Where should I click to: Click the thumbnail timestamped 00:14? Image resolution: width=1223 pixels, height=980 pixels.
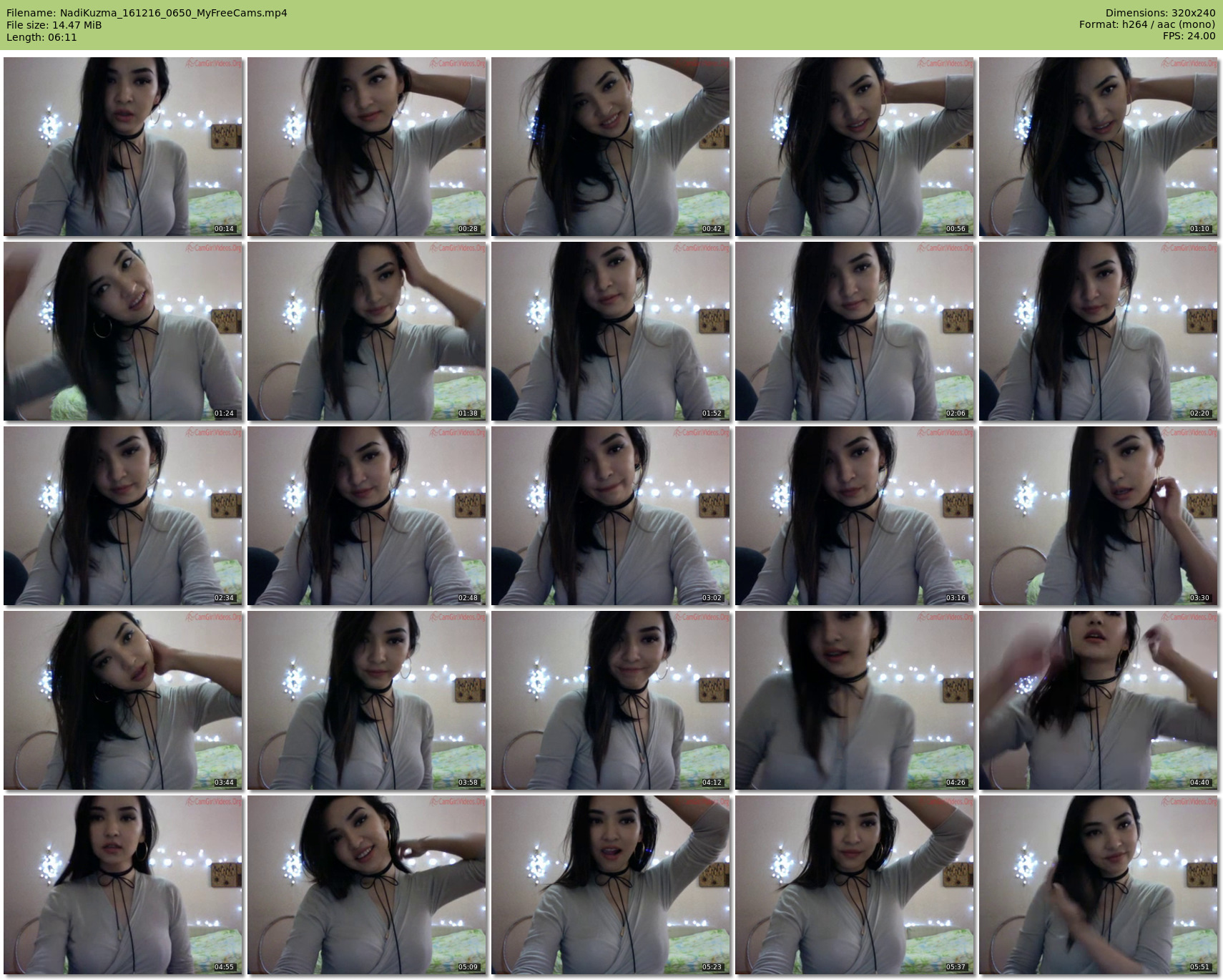pyautogui.click(x=123, y=147)
